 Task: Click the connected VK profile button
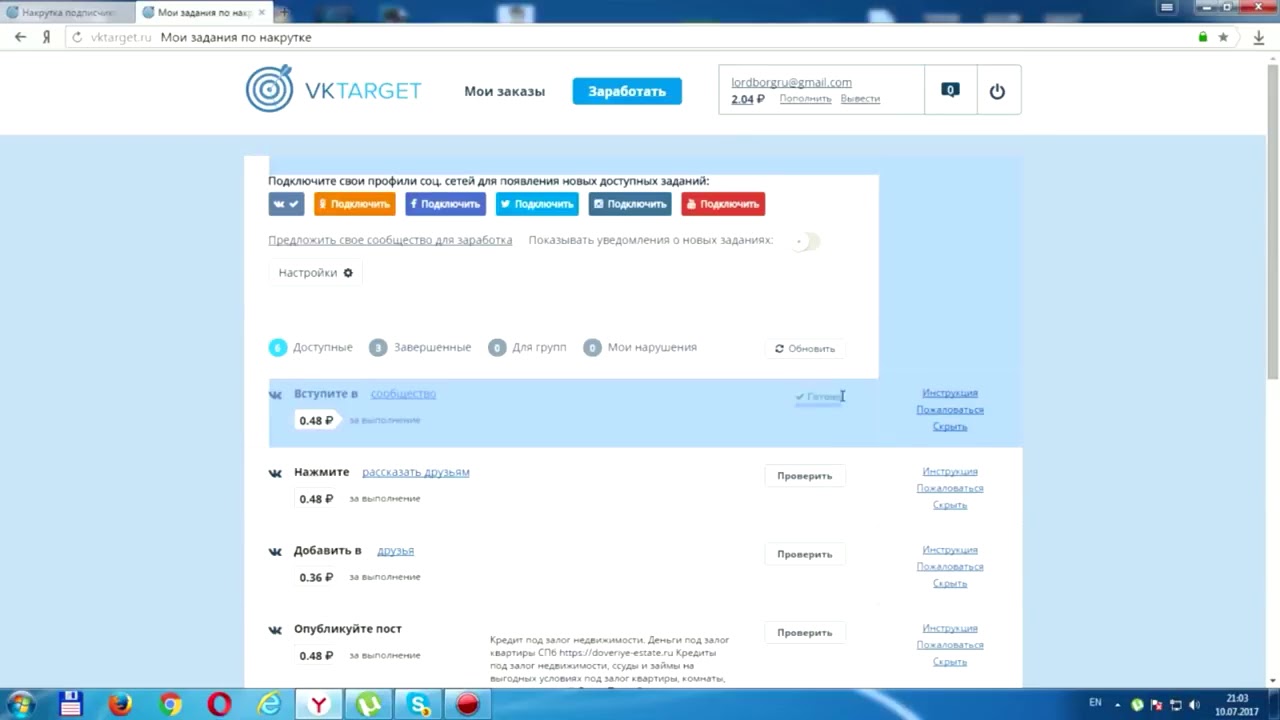click(286, 204)
